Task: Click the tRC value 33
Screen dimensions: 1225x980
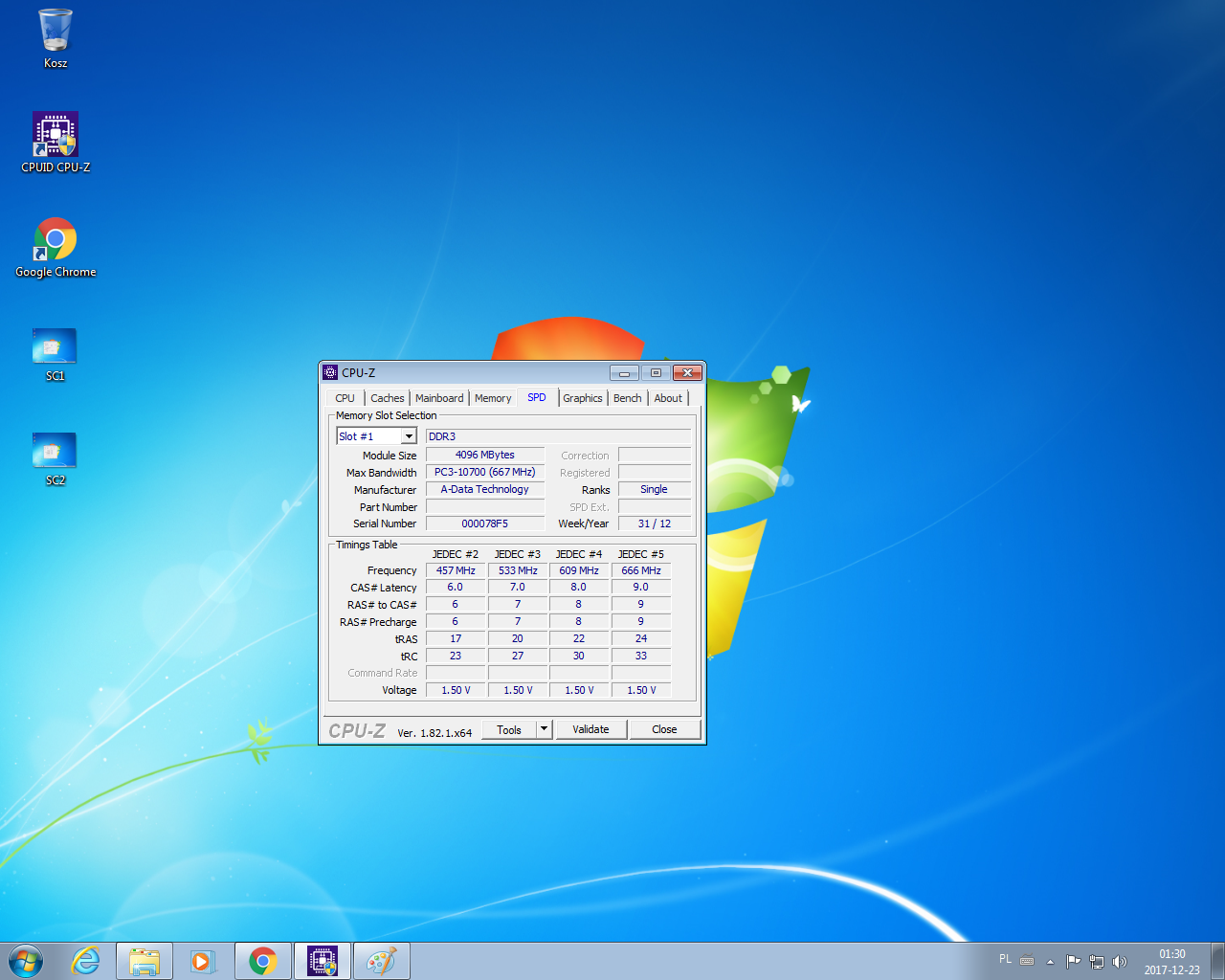Action: 641,656
